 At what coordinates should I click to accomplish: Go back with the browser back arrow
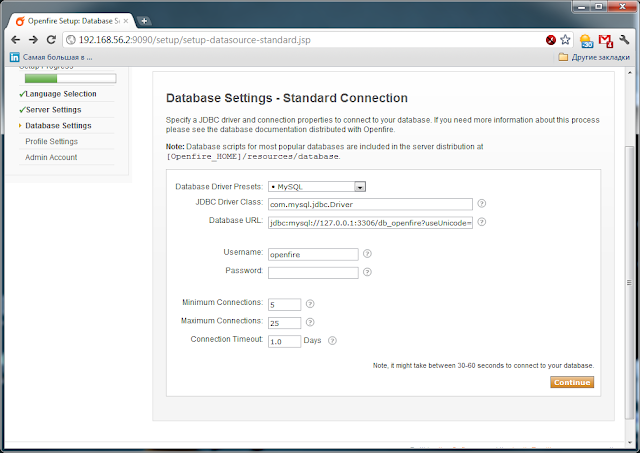click(16, 40)
